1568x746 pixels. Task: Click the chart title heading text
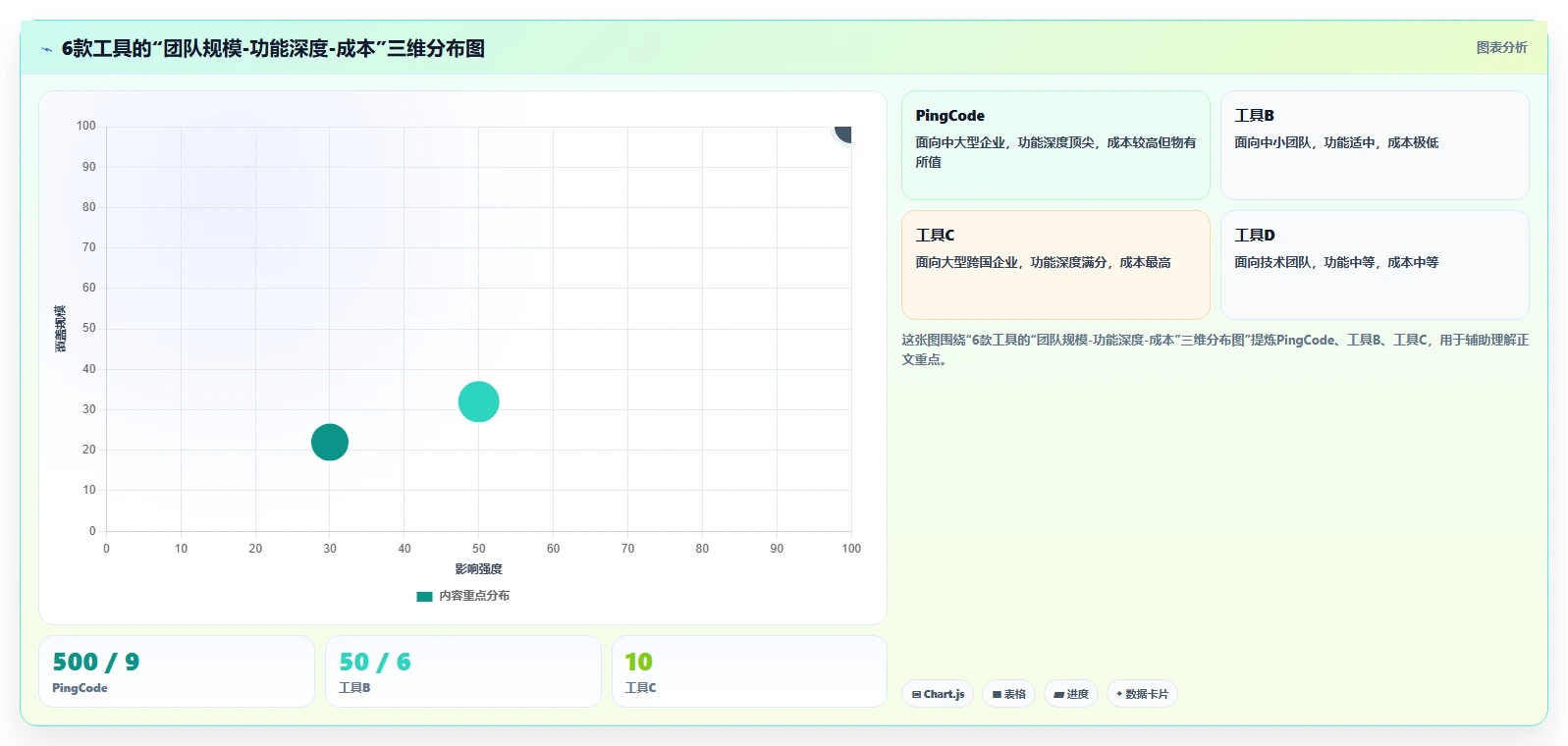273,48
